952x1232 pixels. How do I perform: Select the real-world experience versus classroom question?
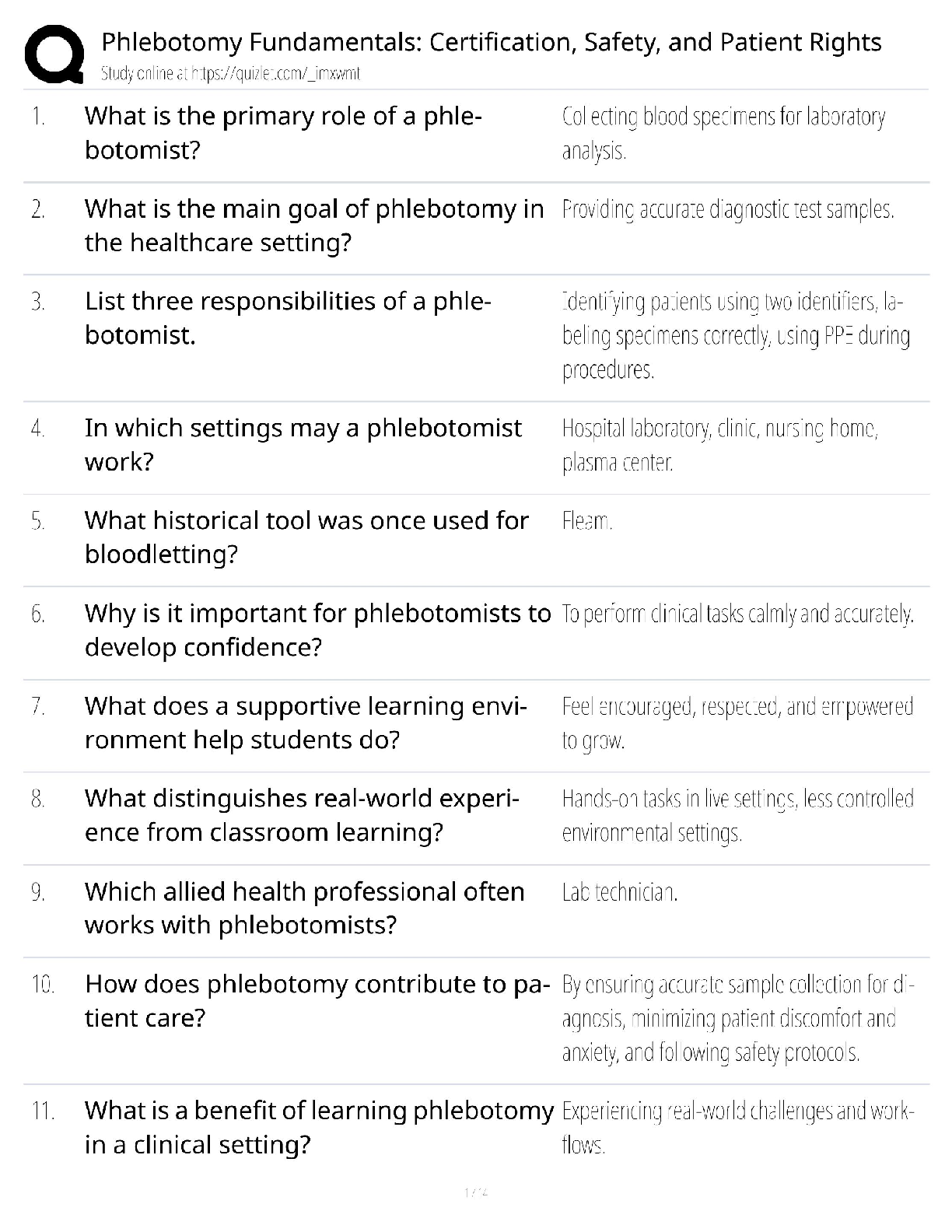coord(302,815)
